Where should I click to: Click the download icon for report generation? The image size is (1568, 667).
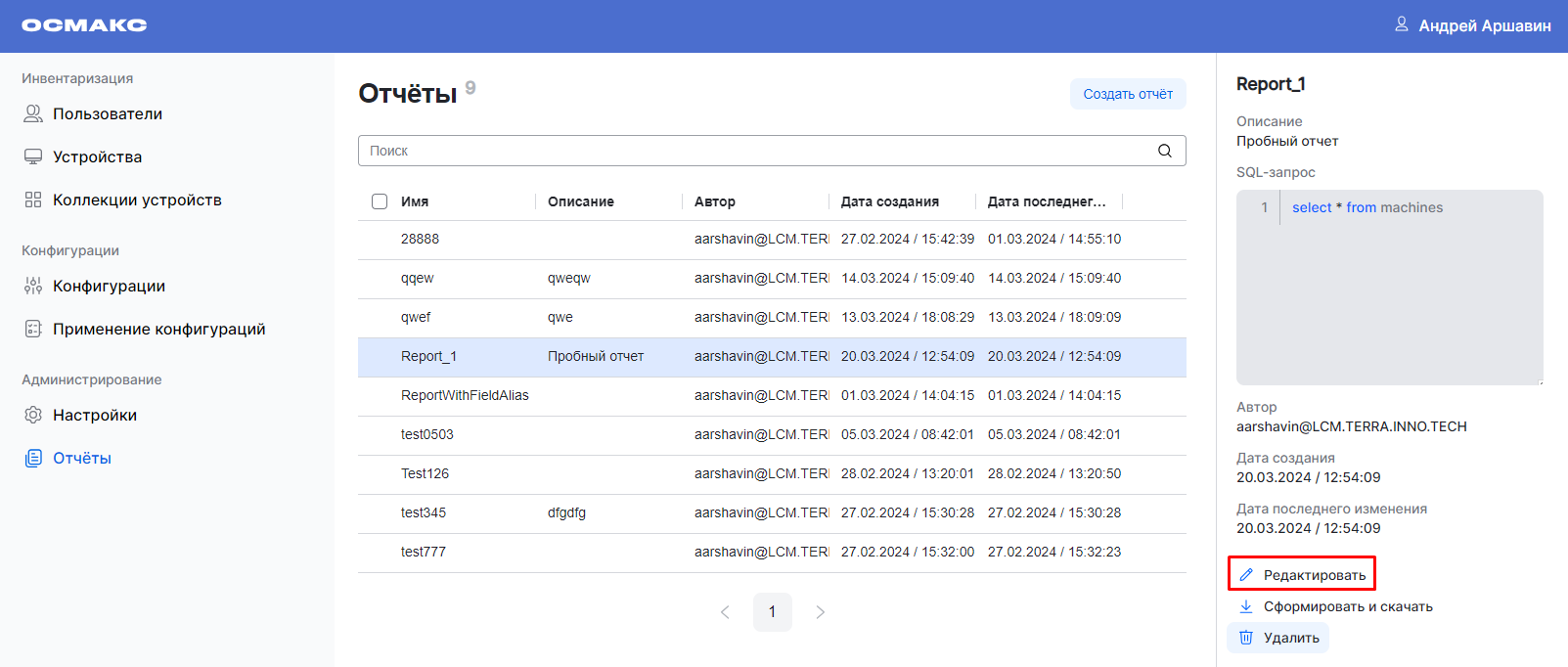[x=1246, y=606]
